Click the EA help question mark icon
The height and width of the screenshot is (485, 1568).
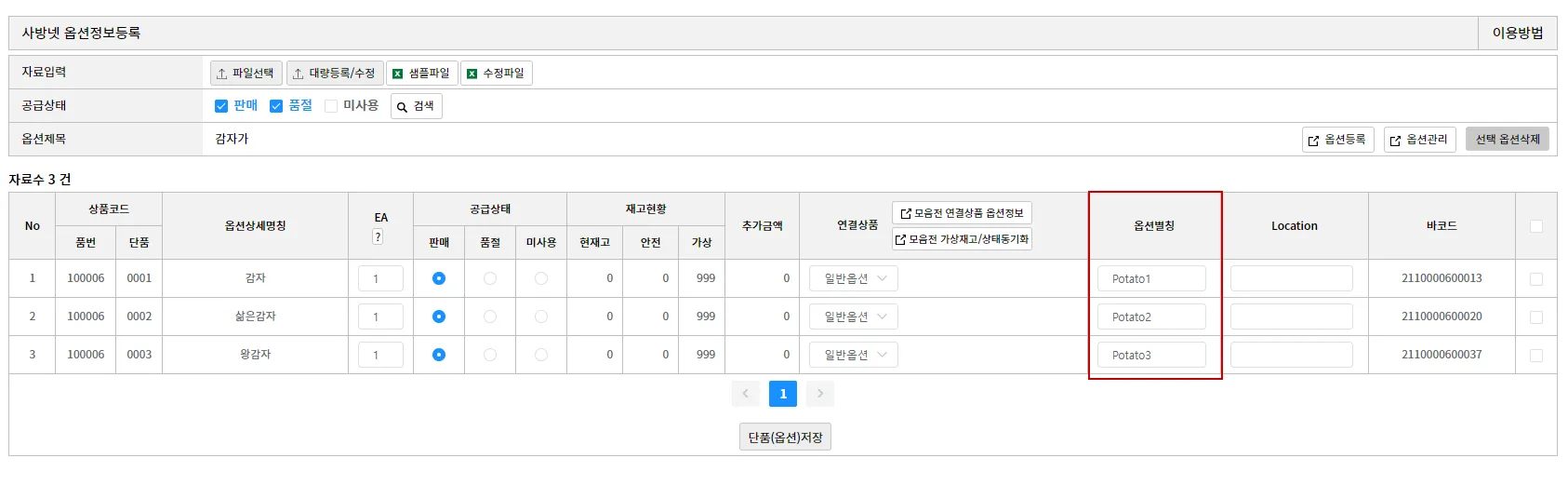click(x=378, y=237)
